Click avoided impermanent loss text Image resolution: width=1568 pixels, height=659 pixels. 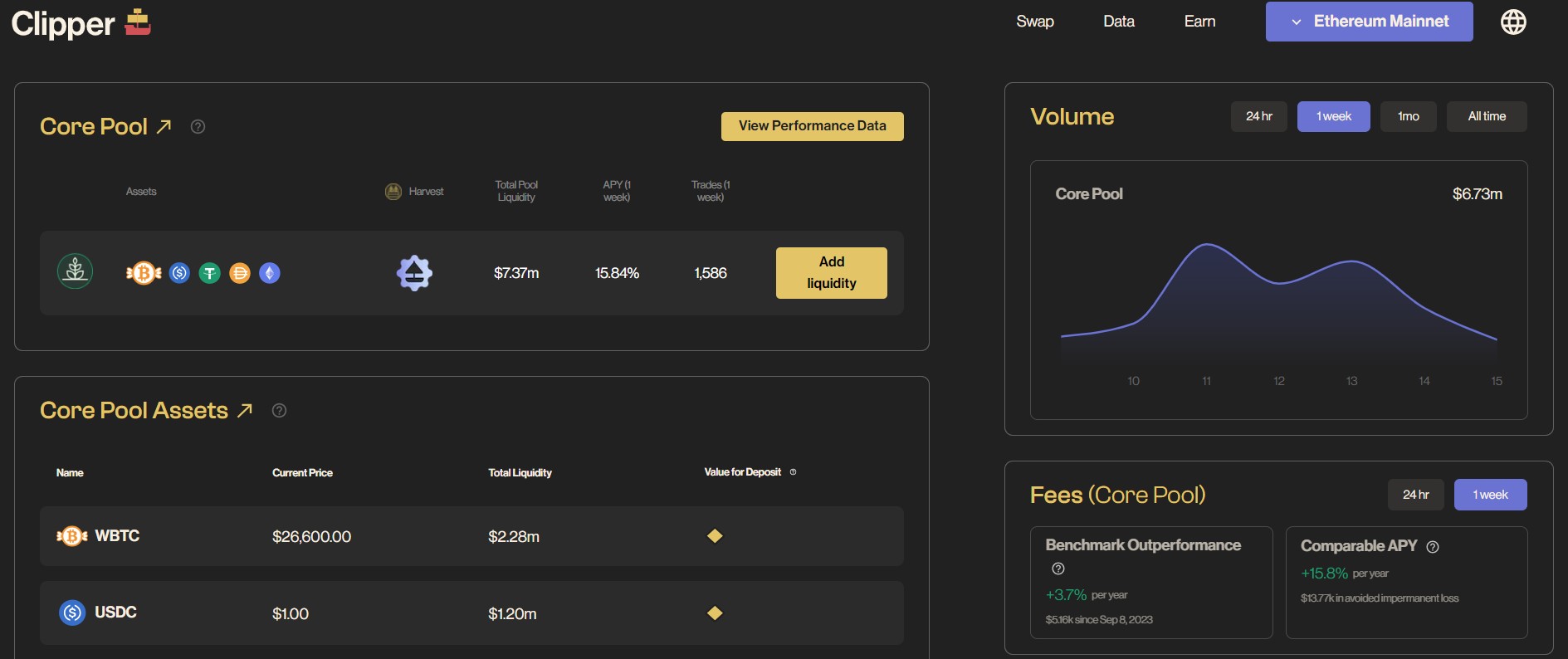1380,598
